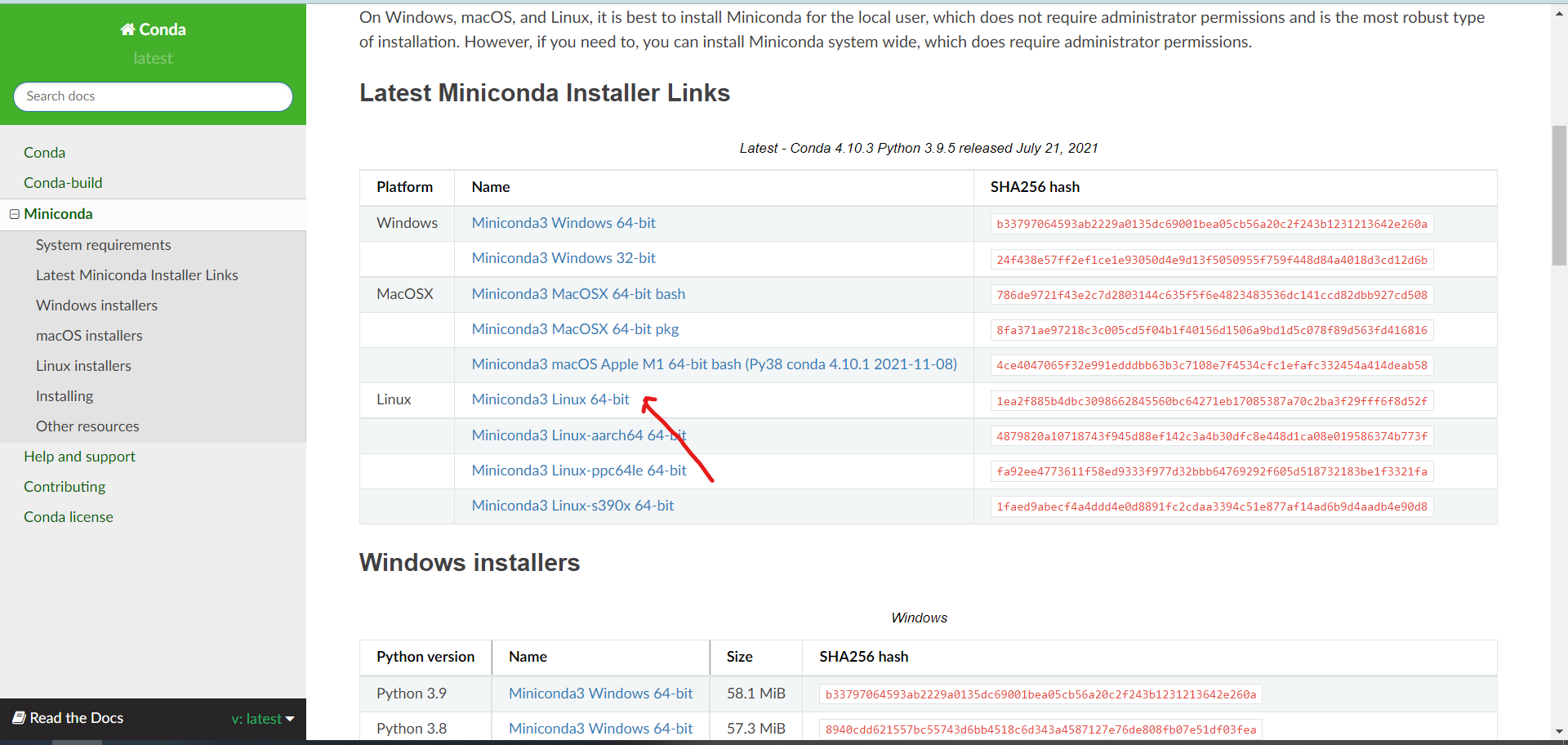Click the MacOSX pkg hash starting 8fa371ae
This screenshot has height=745, width=1568.
point(1212,330)
